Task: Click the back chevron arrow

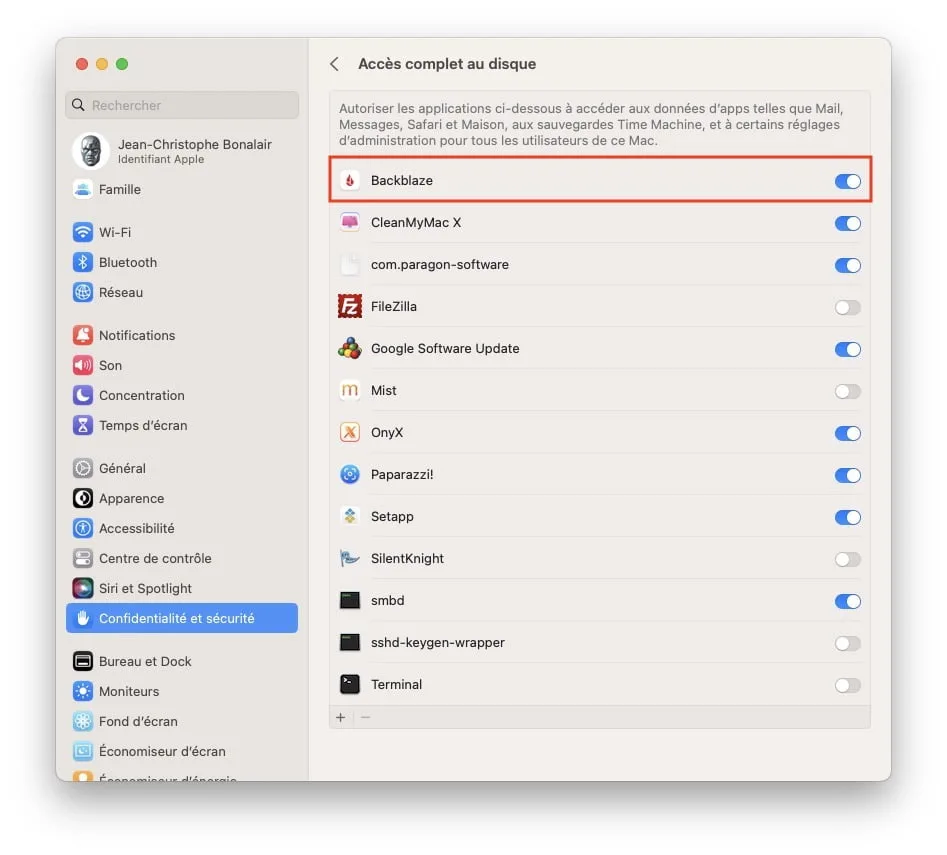Action: [x=334, y=62]
